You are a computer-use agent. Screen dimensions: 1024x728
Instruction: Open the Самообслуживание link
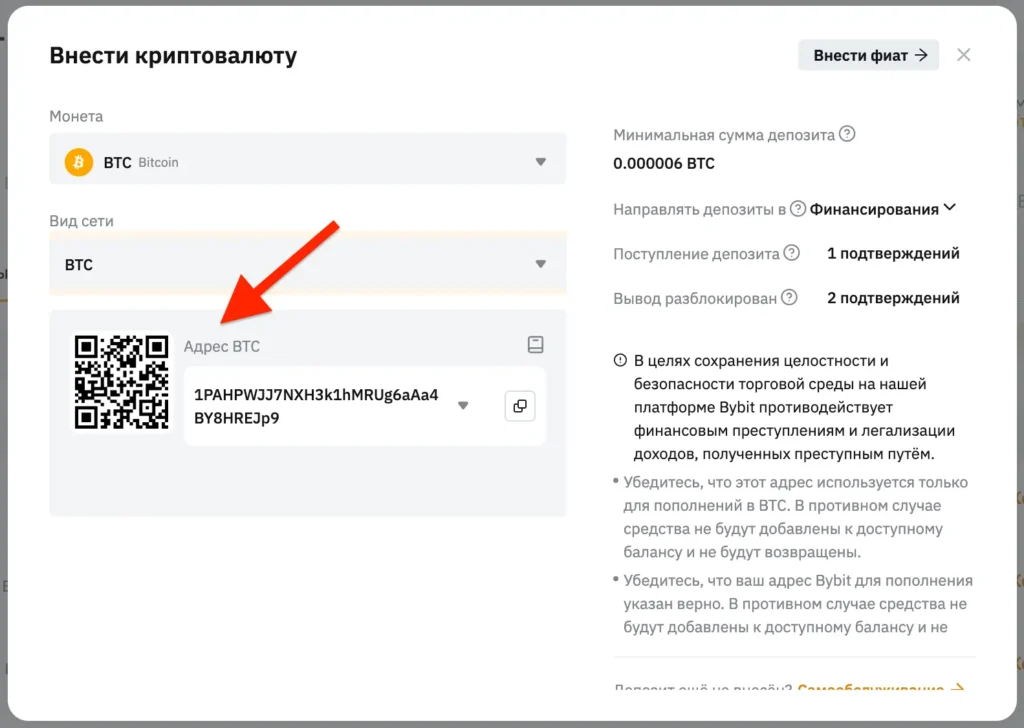[880, 688]
